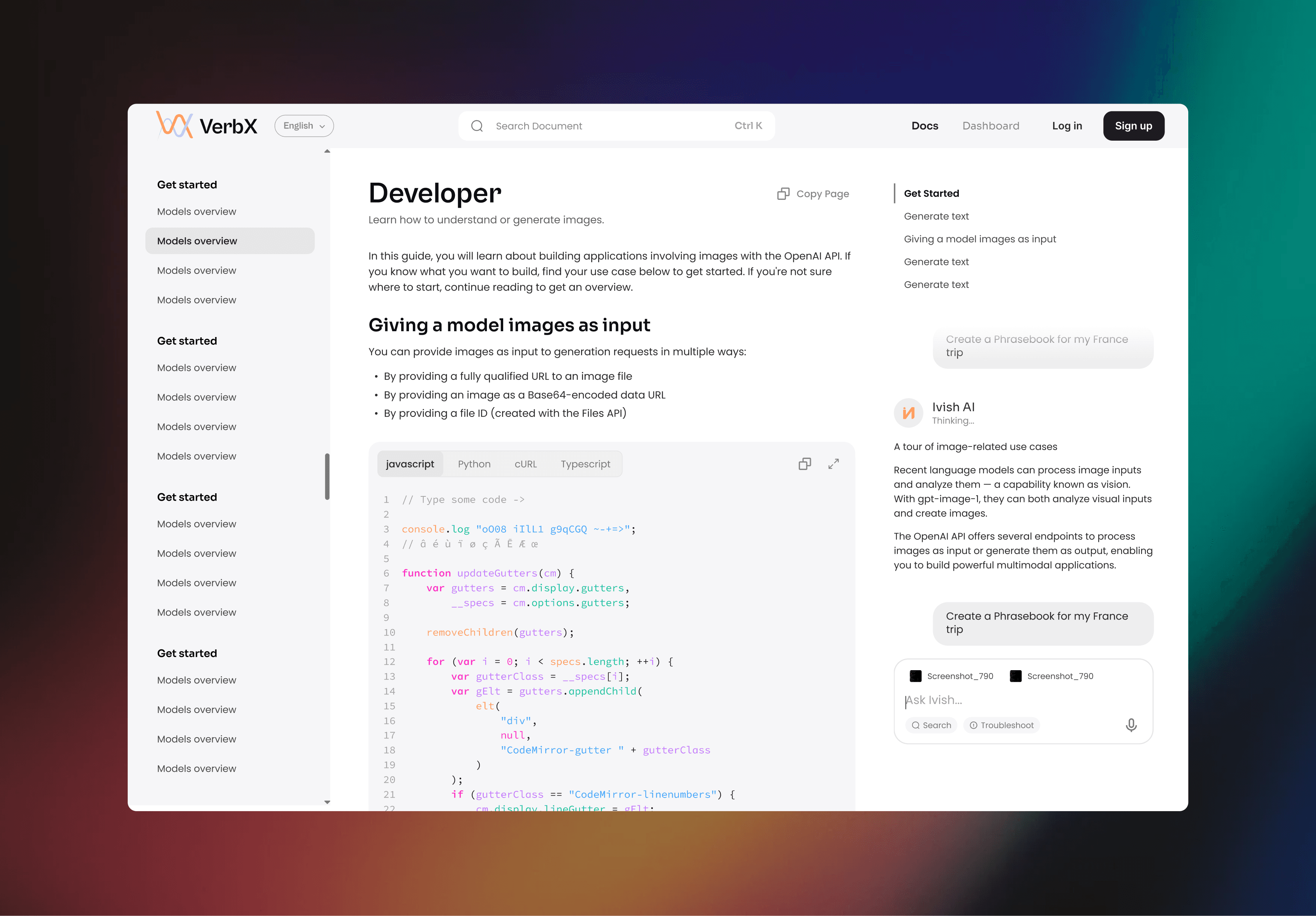1316x916 pixels.
Task: Click the microphone icon in chat box
Action: tap(1131, 725)
